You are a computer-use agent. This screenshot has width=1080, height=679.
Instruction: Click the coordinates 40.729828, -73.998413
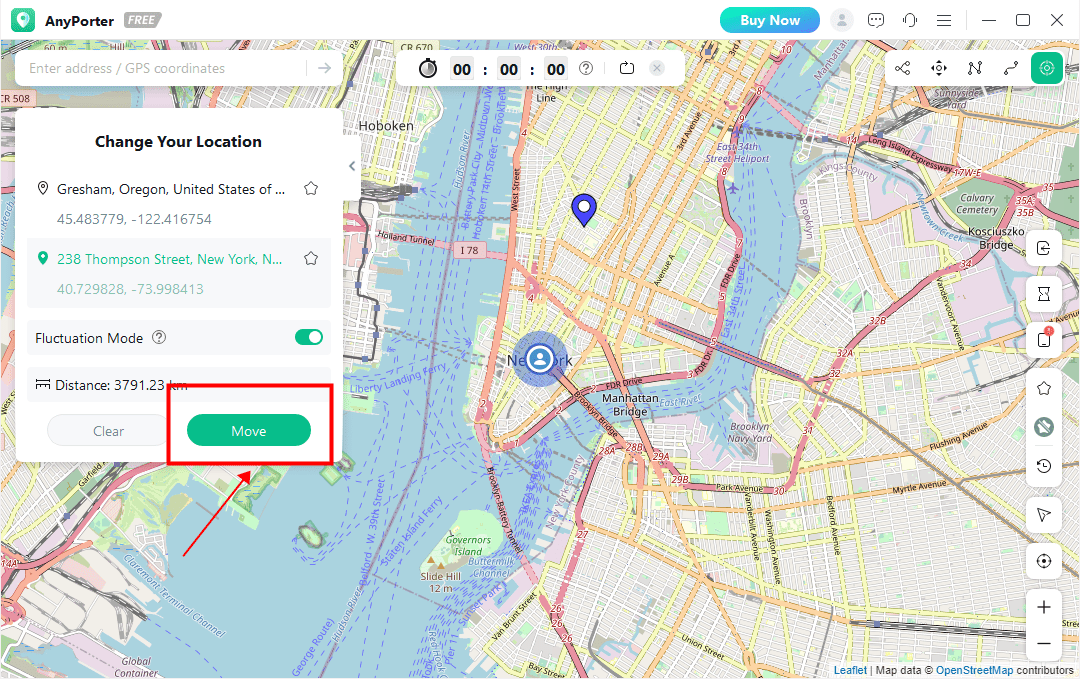point(130,289)
